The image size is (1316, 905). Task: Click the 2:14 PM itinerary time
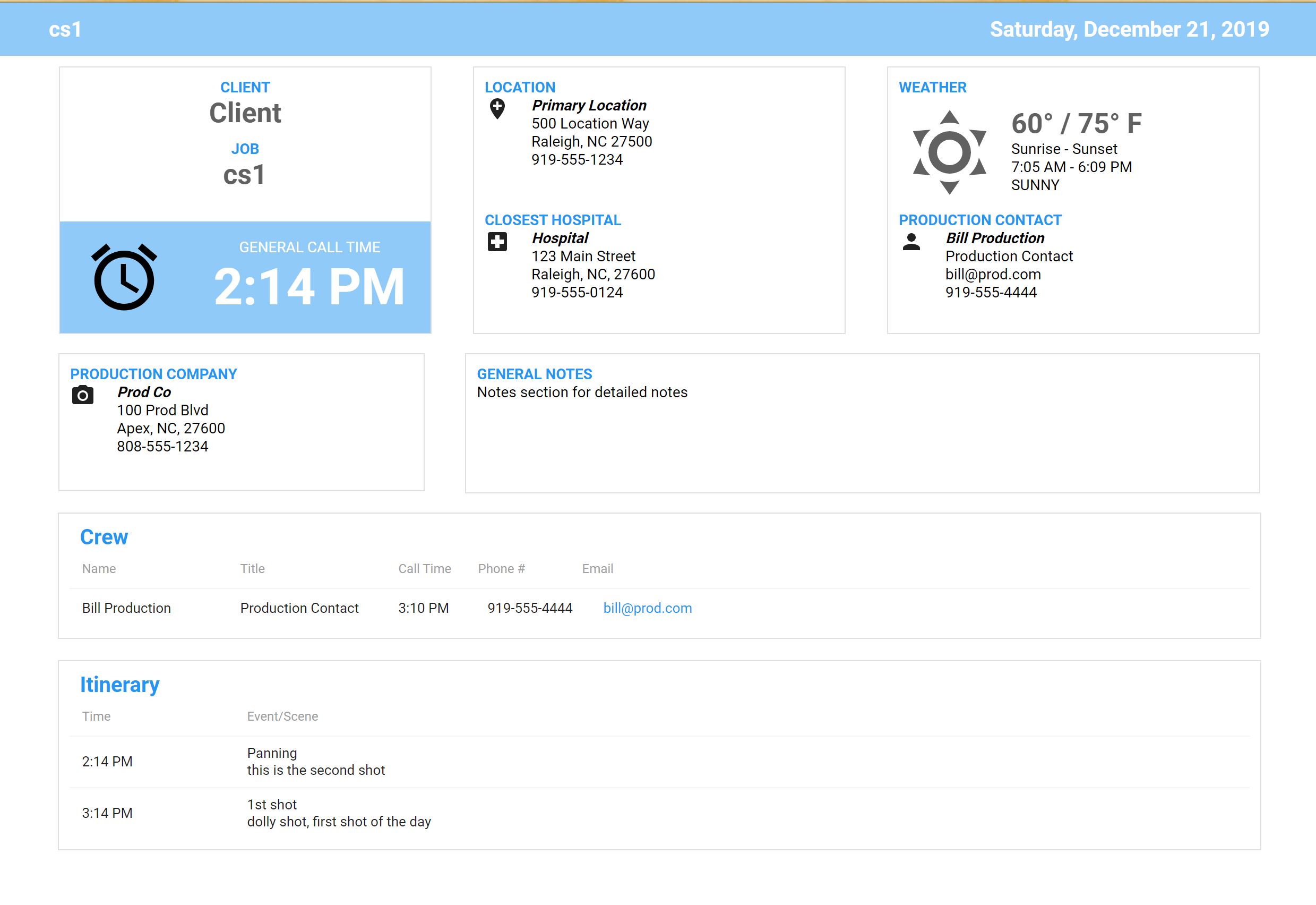tap(107, 762)
